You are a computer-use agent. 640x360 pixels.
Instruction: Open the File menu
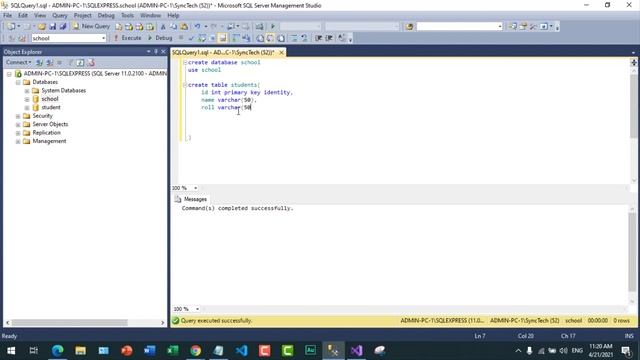tap(7, 16)
